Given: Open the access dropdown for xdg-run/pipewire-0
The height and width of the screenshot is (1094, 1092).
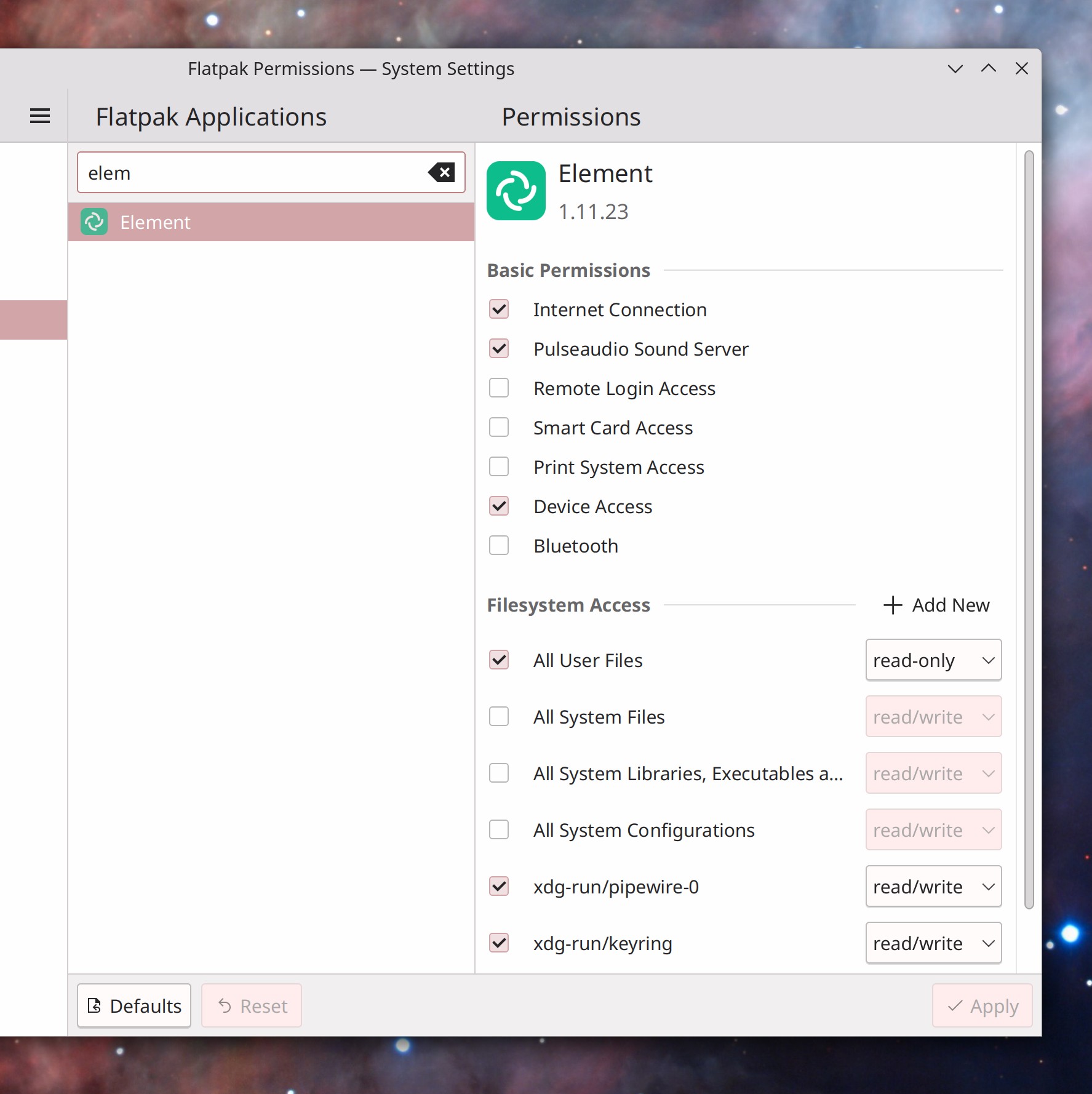Looking at the screenshot, I should pyautogui.click(x=933, y=886).
